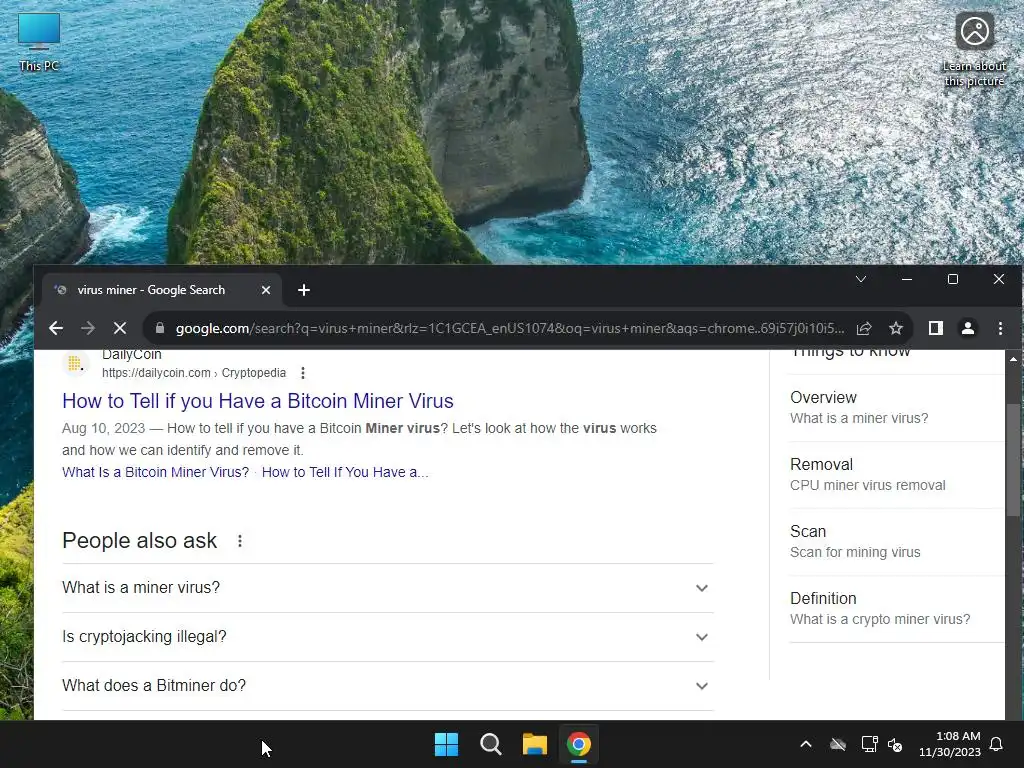Viewport: 1024px width, 768px height.
Task: Open Chrome's side panel
Action: coord(936,328)
